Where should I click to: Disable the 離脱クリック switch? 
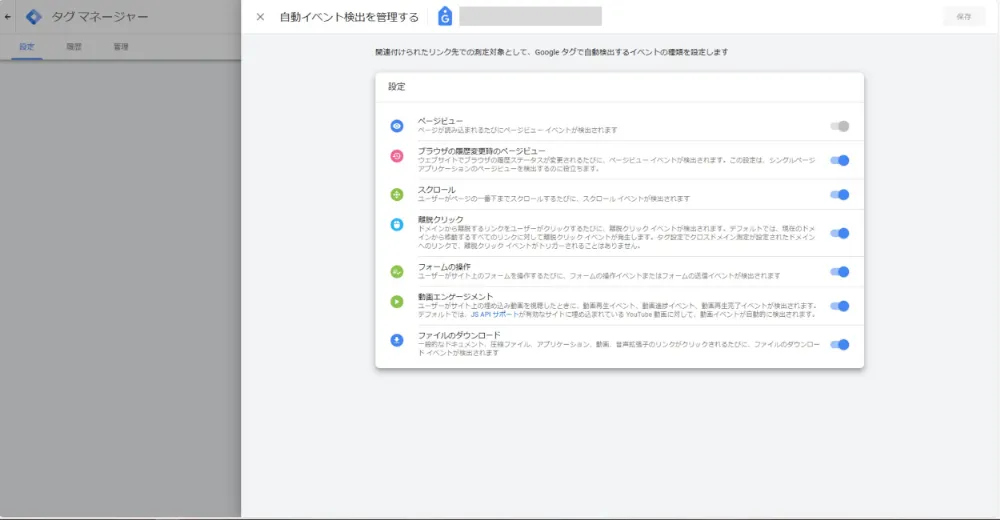click(x=839, y=233)
